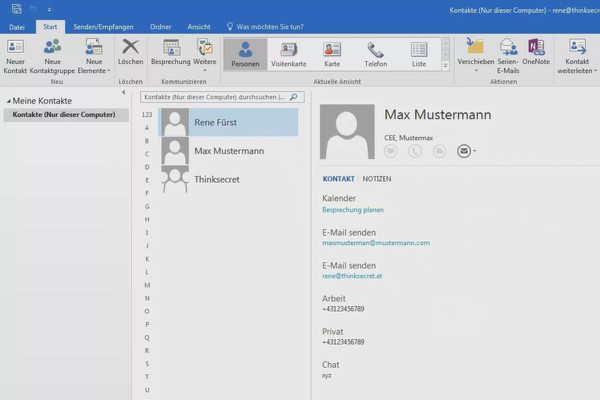Image resolution: width=600 pixels, height=400 pixels.
Task: Click the search magnifier icon
Action: (293, 97)
